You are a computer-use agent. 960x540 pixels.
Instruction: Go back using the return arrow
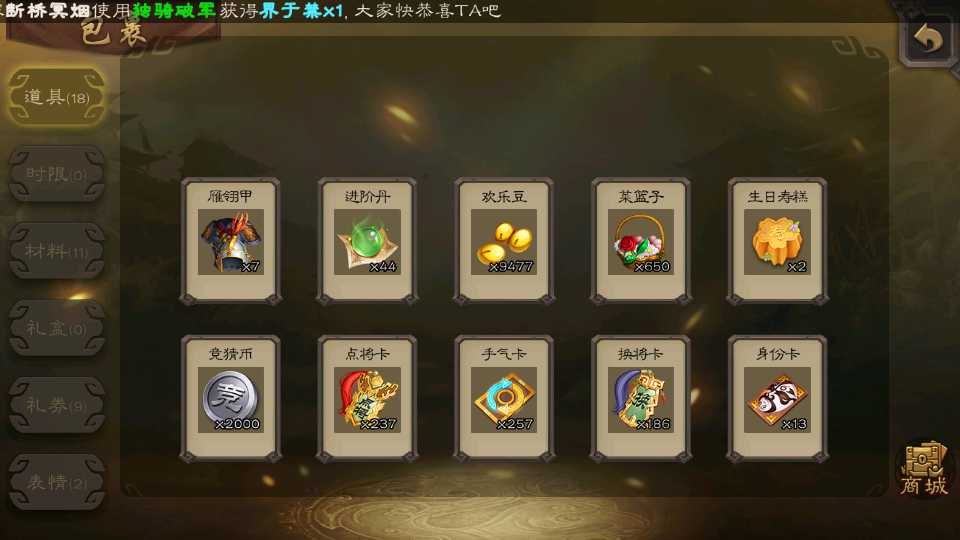click(x=928, y=39)
